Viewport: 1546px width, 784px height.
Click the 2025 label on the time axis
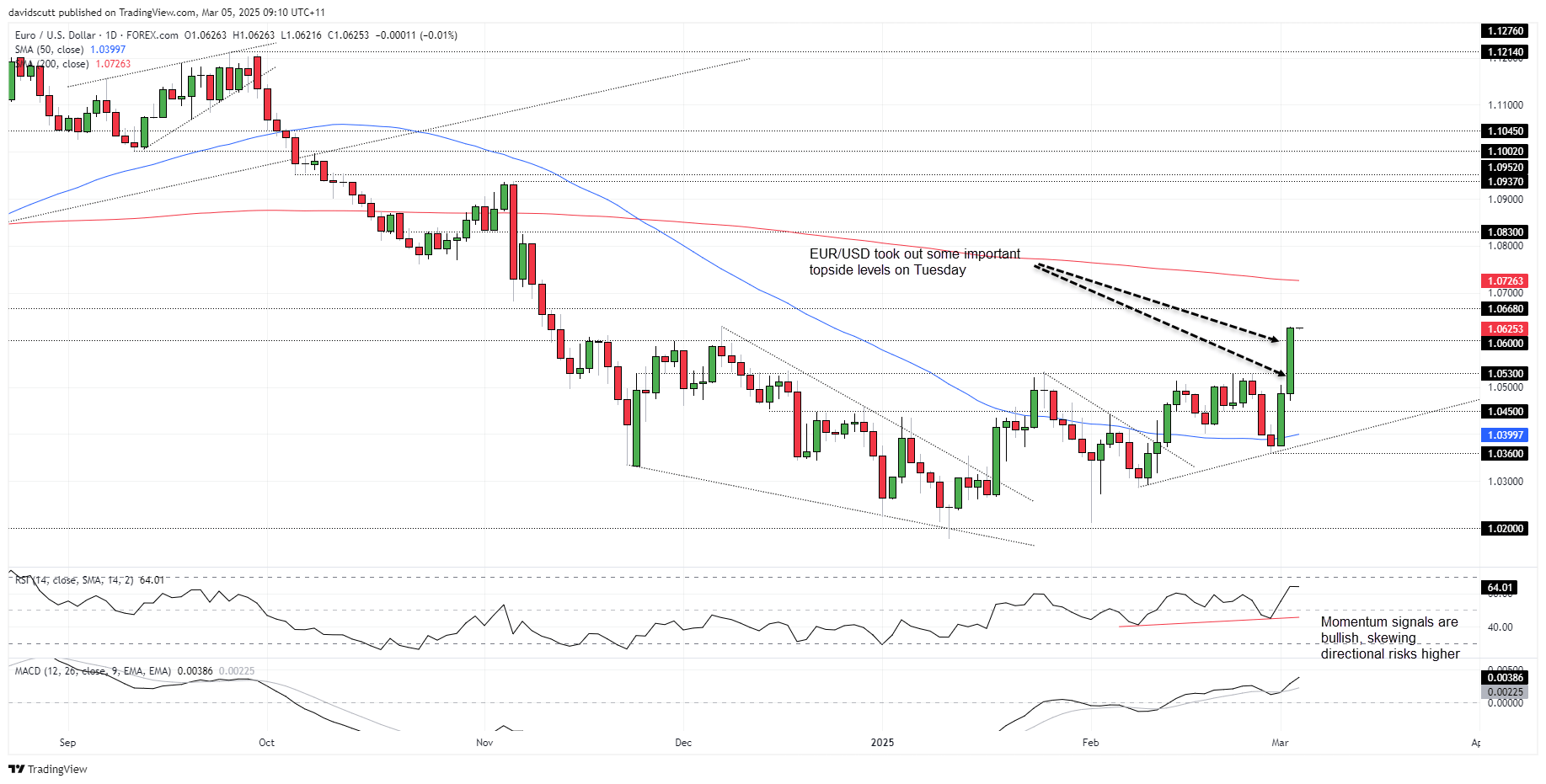click(882, 743)
